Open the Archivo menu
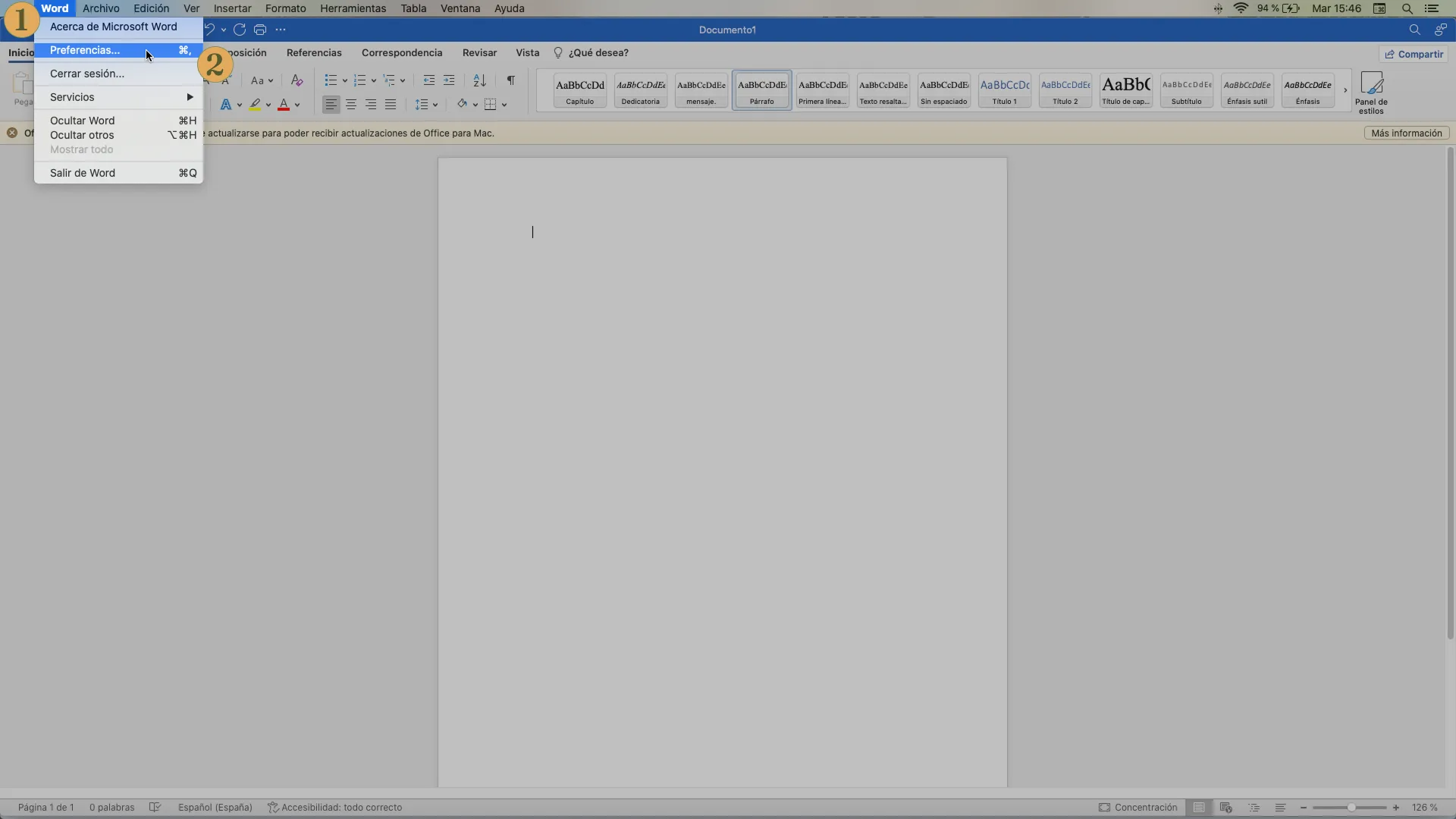1456x819 pixels. pos(101,8)
